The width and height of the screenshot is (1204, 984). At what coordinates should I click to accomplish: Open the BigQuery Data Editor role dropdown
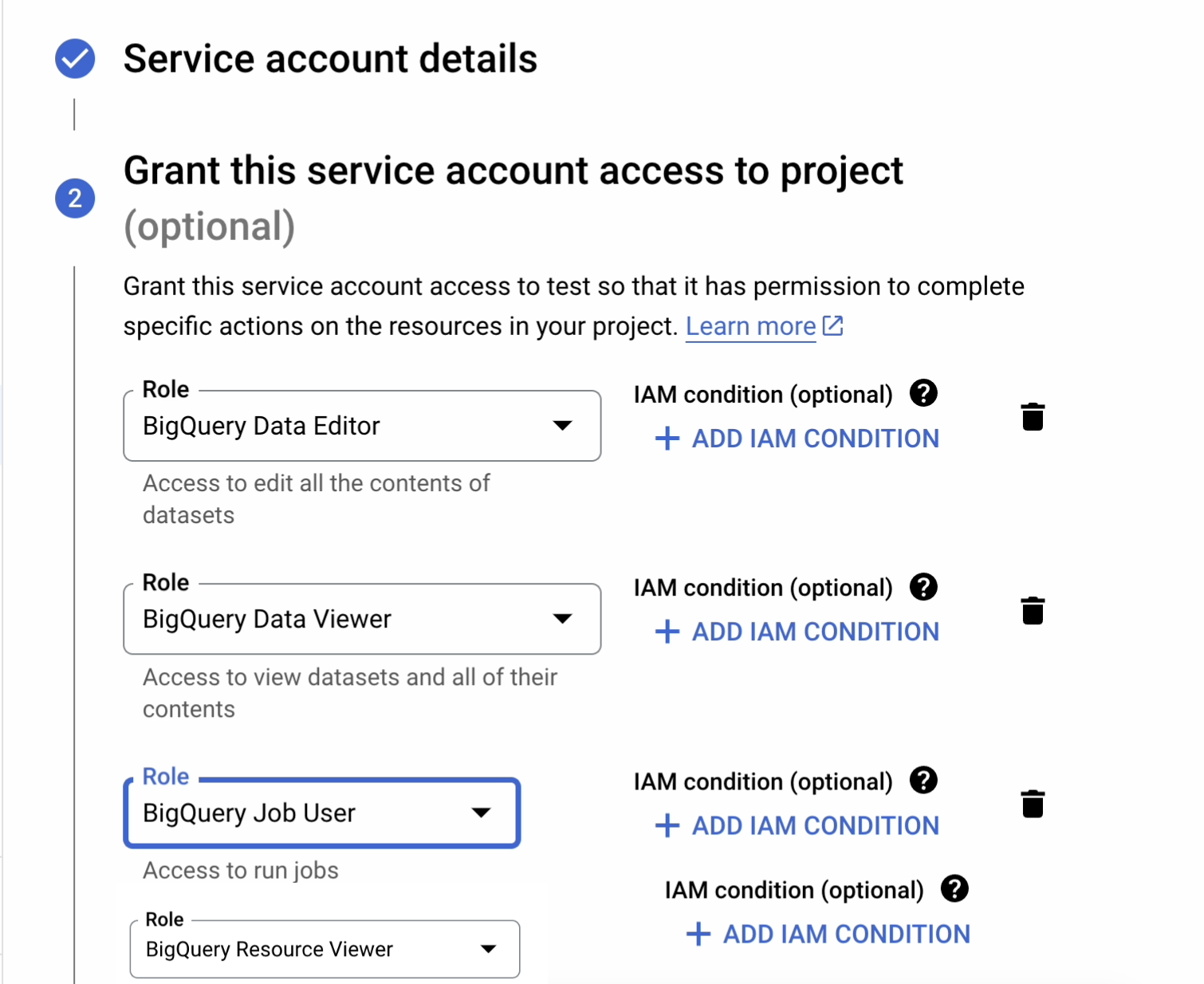click(x=362, y=426)
